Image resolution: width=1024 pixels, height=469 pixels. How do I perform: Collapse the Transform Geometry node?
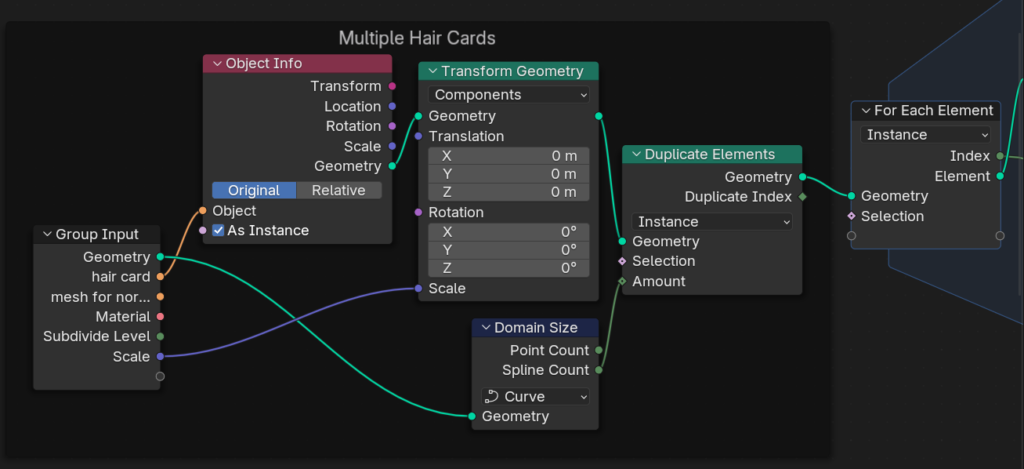tap(430, 71)
